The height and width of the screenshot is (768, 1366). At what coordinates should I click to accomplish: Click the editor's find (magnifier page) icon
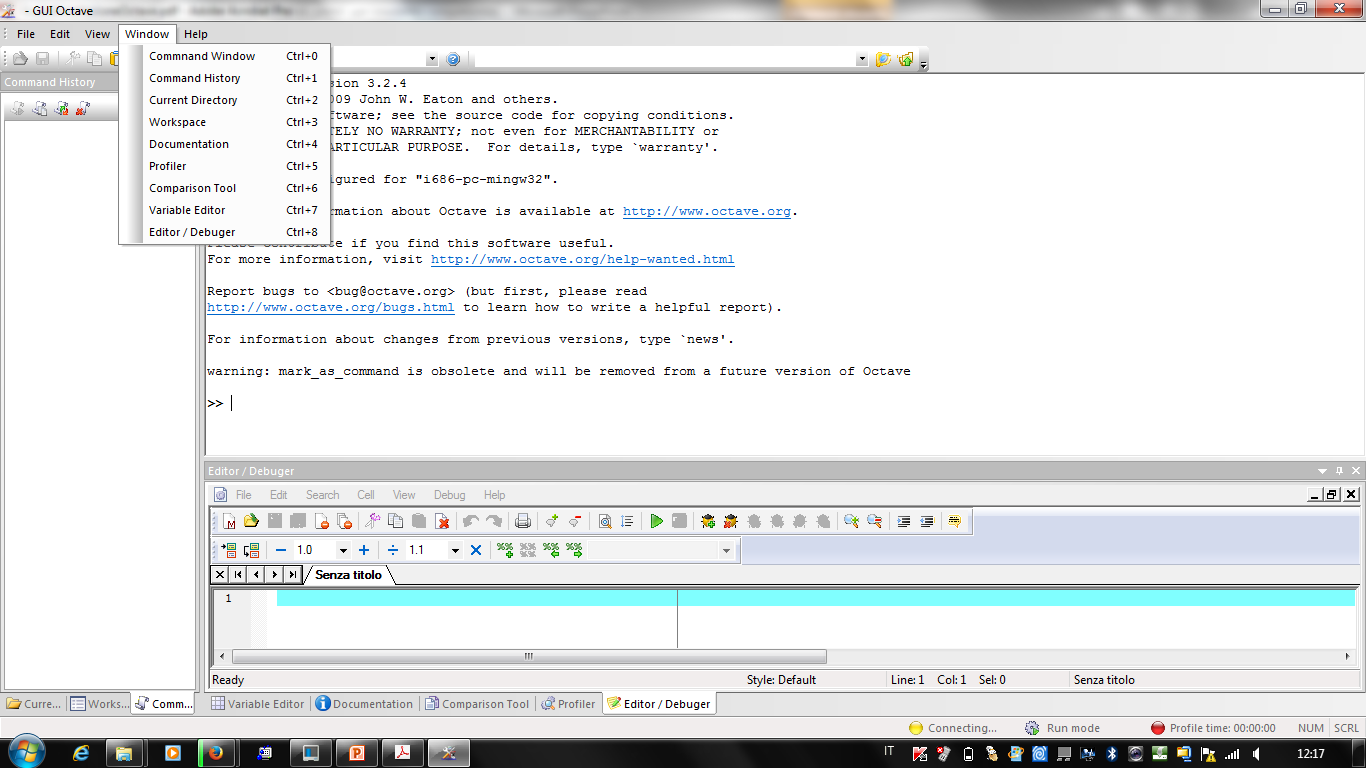point(604,521)
